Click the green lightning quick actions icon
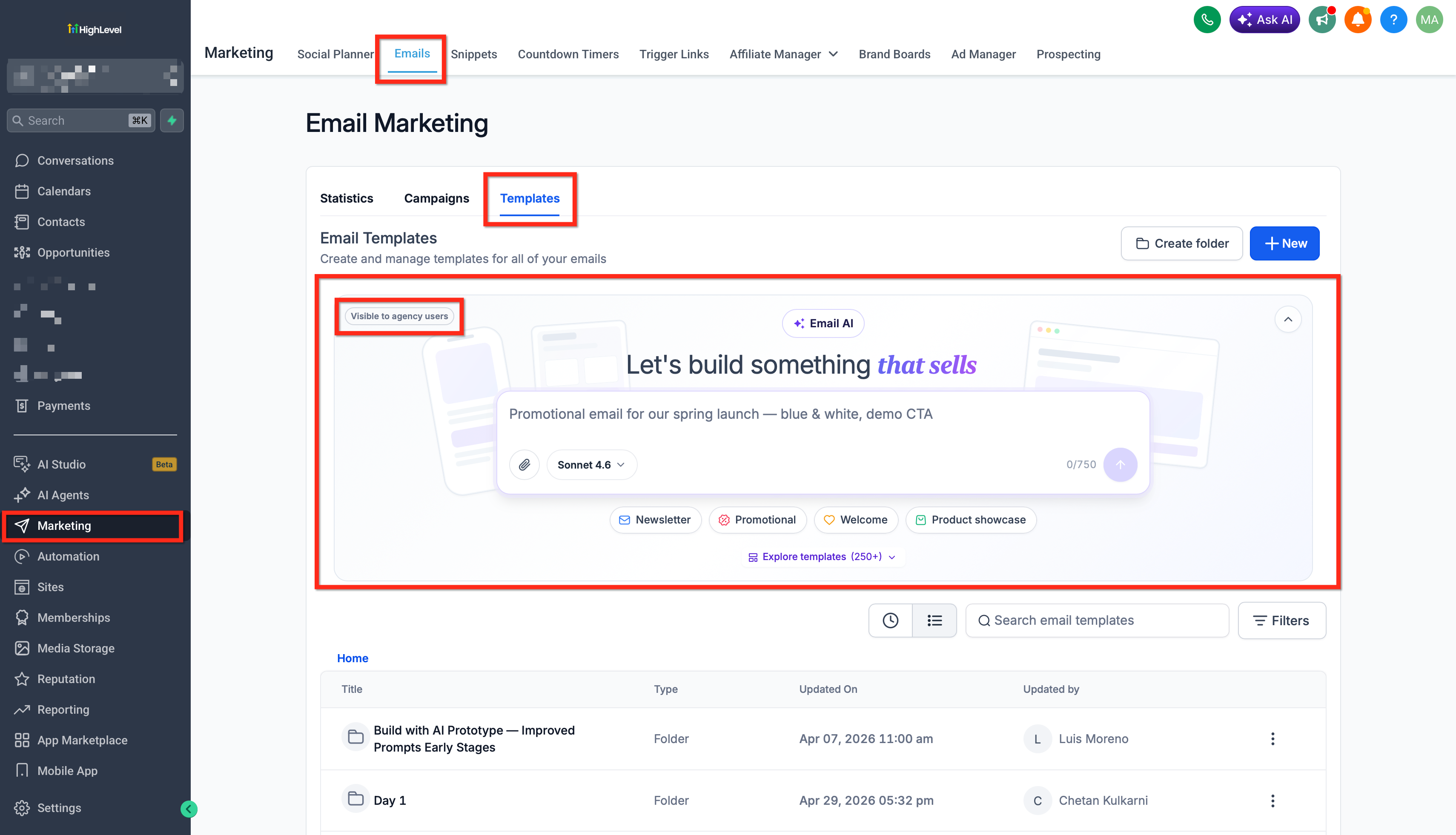 (172, 120)
